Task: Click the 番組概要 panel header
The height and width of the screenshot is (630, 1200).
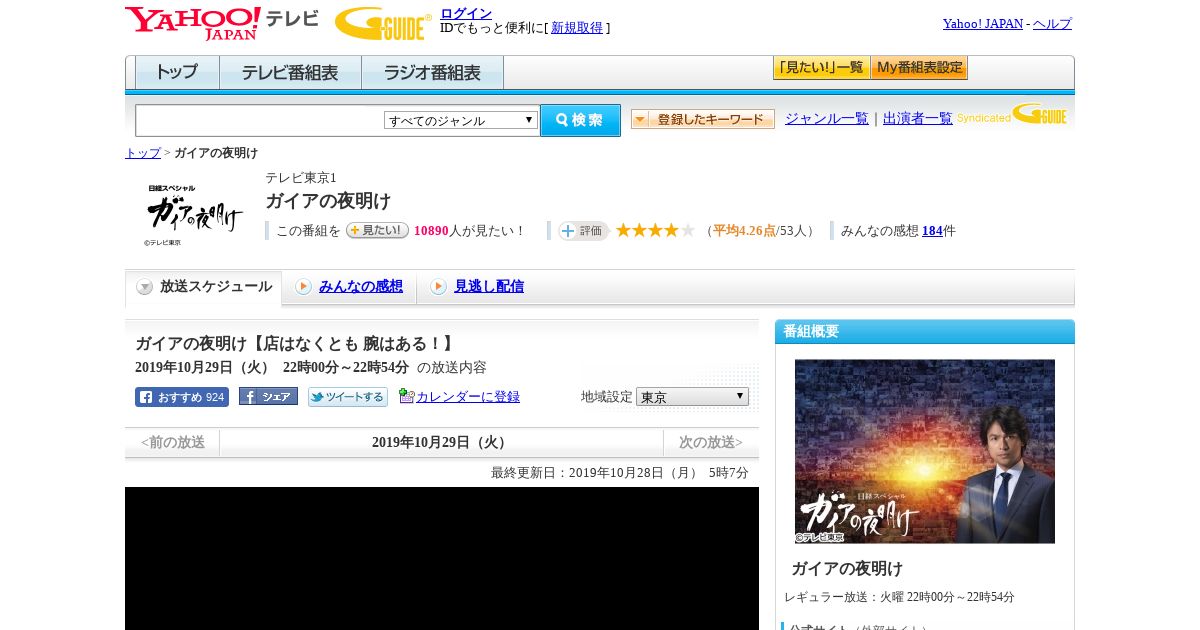Action: click(x=925, y=332)
